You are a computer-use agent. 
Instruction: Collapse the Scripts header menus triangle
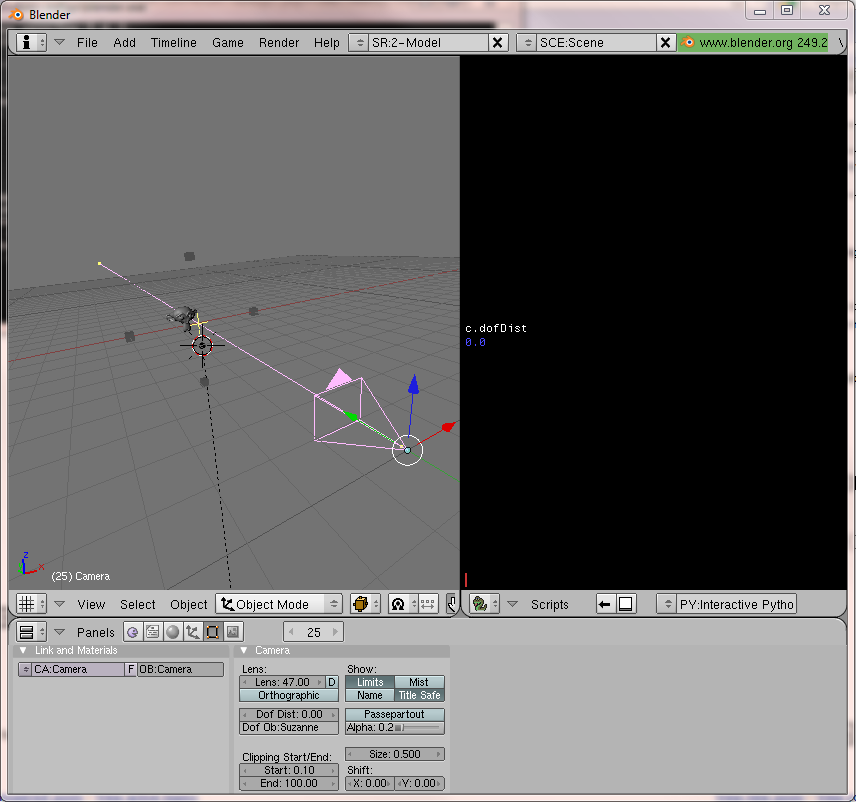(512, 604)
